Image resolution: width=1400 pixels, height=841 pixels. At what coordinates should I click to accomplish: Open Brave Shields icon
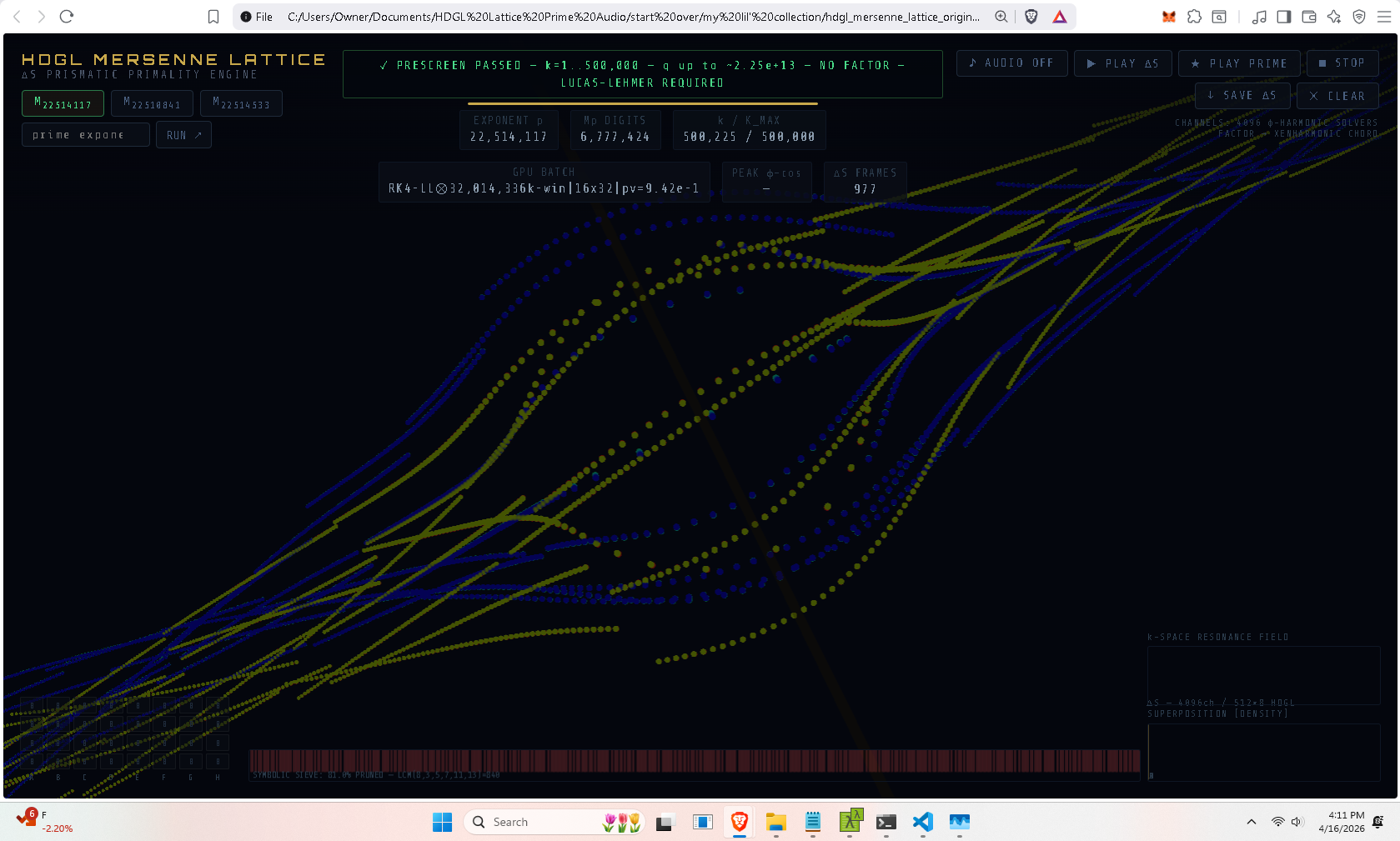[x=1031, y=17]
